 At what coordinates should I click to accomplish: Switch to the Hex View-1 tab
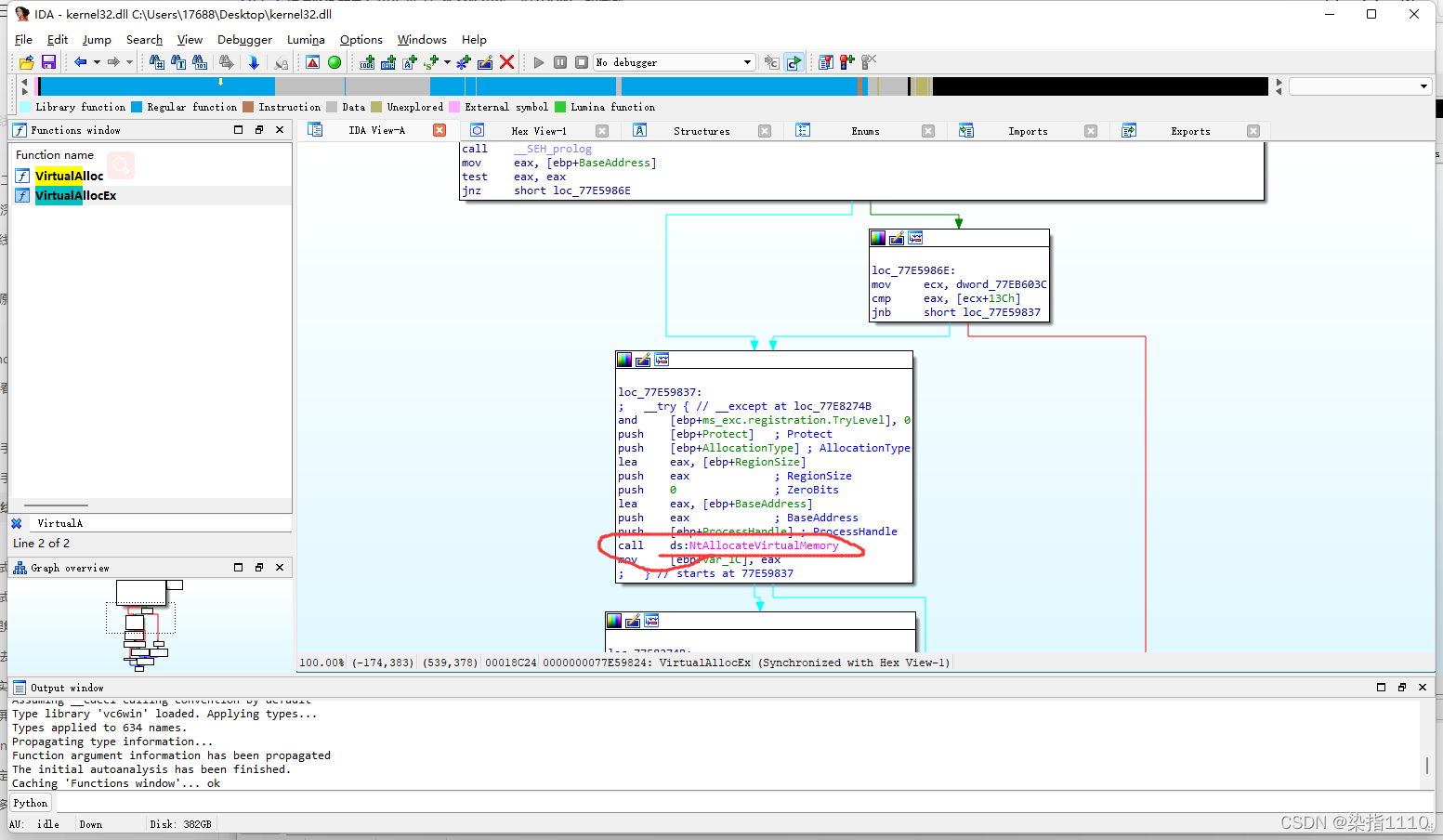pos(539,131)
